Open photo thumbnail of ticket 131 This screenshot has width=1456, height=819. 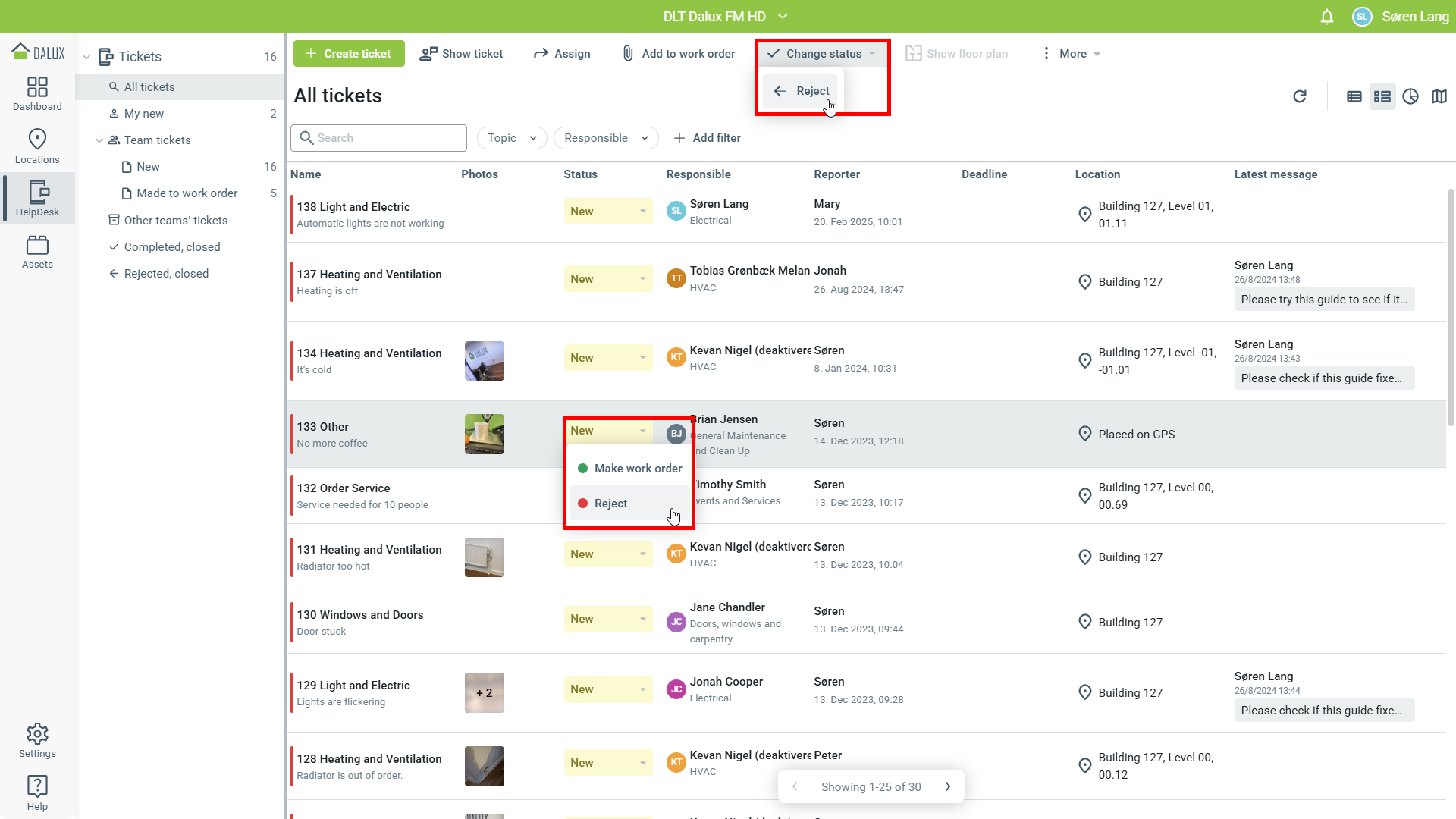[484, 557]
